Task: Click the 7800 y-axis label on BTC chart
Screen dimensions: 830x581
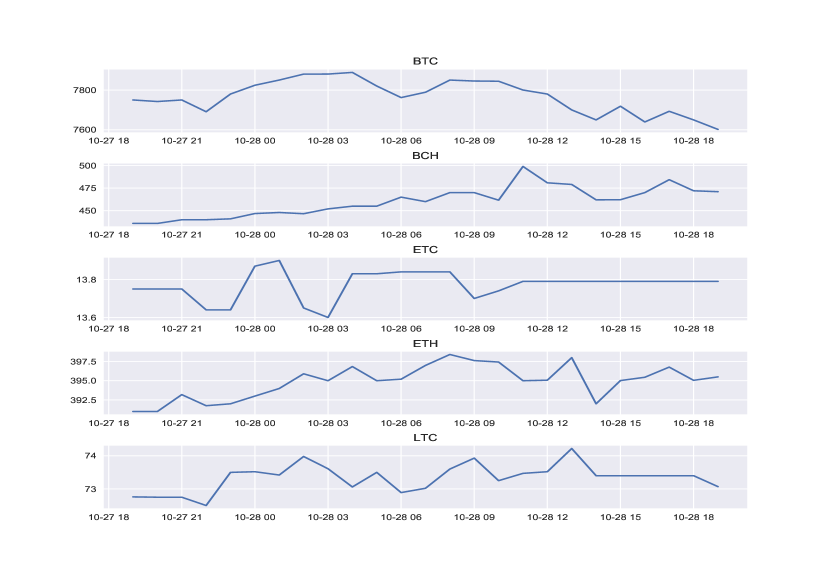Action: click(84, 90)
